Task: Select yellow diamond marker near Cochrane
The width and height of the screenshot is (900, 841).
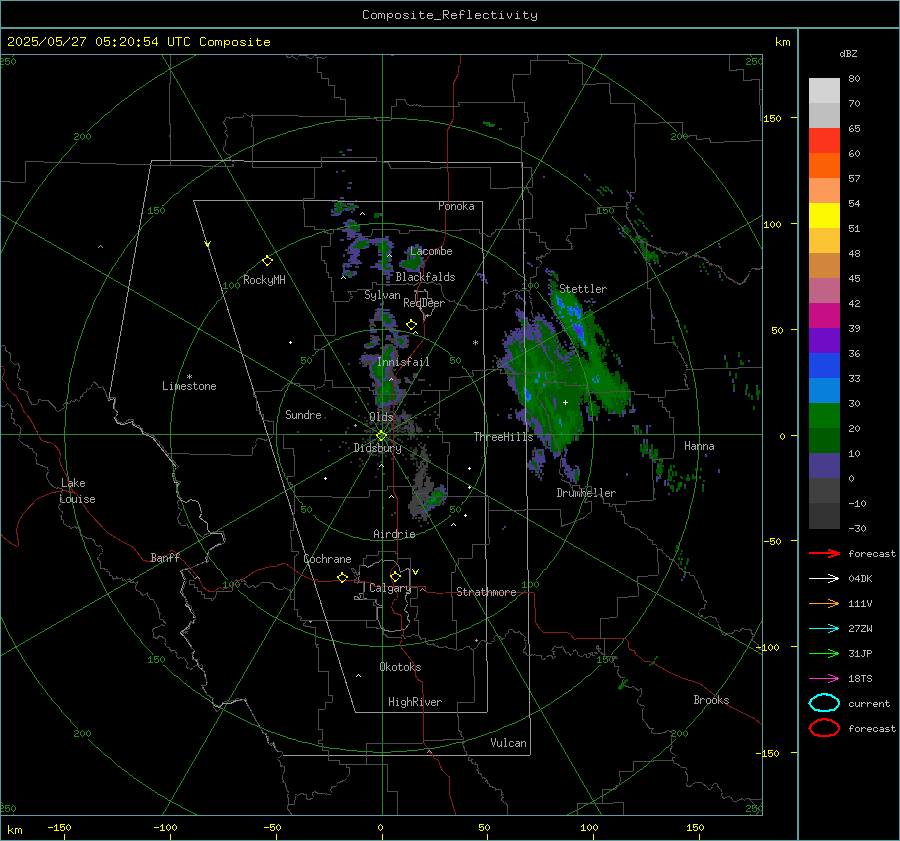Action: click(x=342, y=577)
